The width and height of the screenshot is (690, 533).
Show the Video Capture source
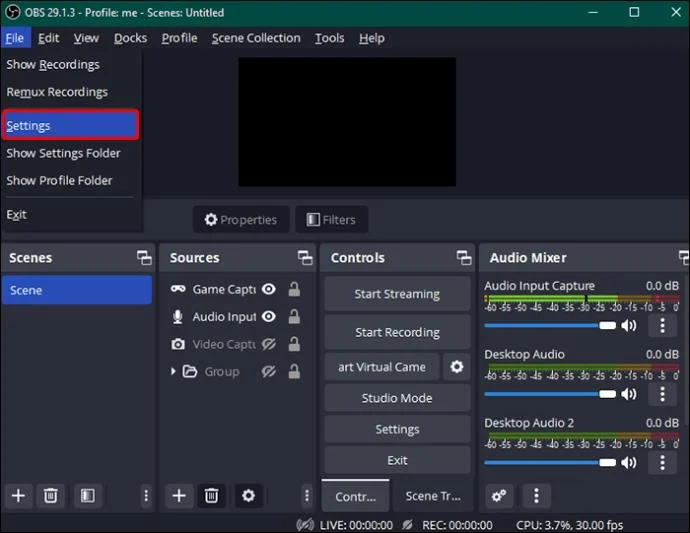click(268, 344)
